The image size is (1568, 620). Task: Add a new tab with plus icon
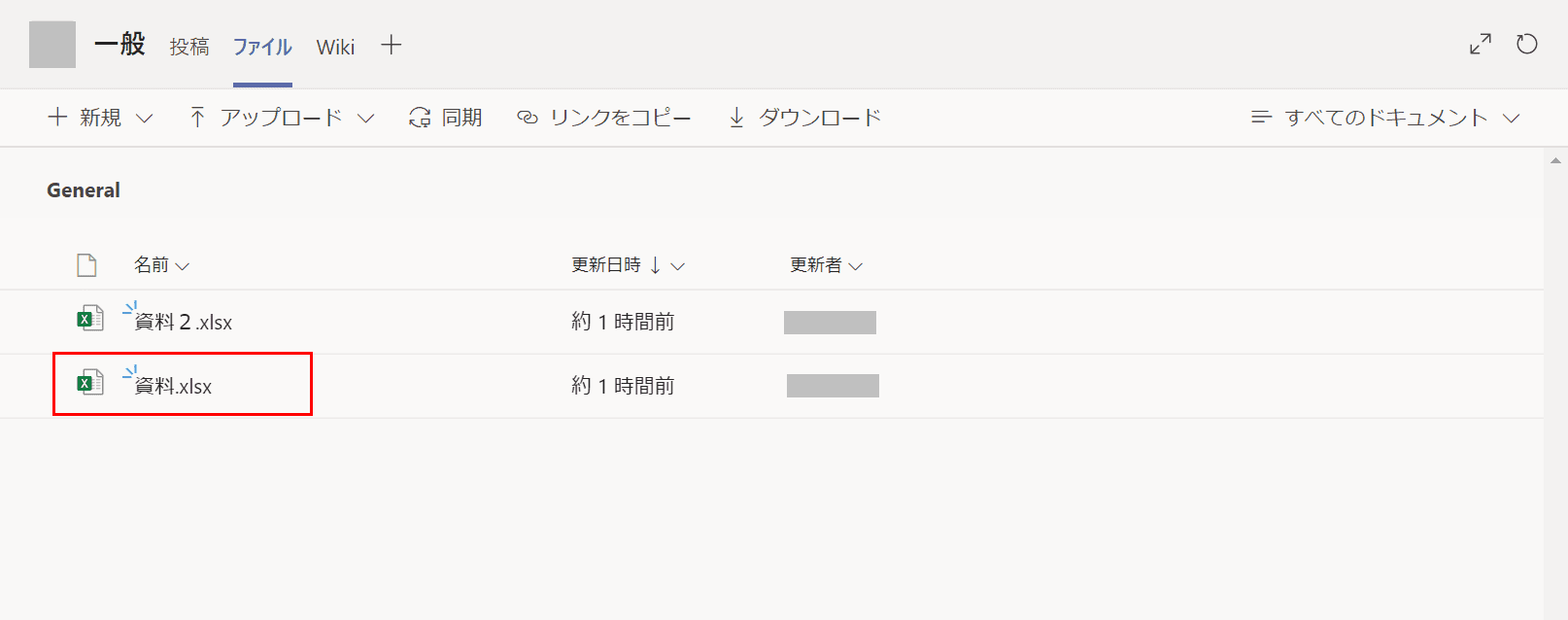(391, 45)
